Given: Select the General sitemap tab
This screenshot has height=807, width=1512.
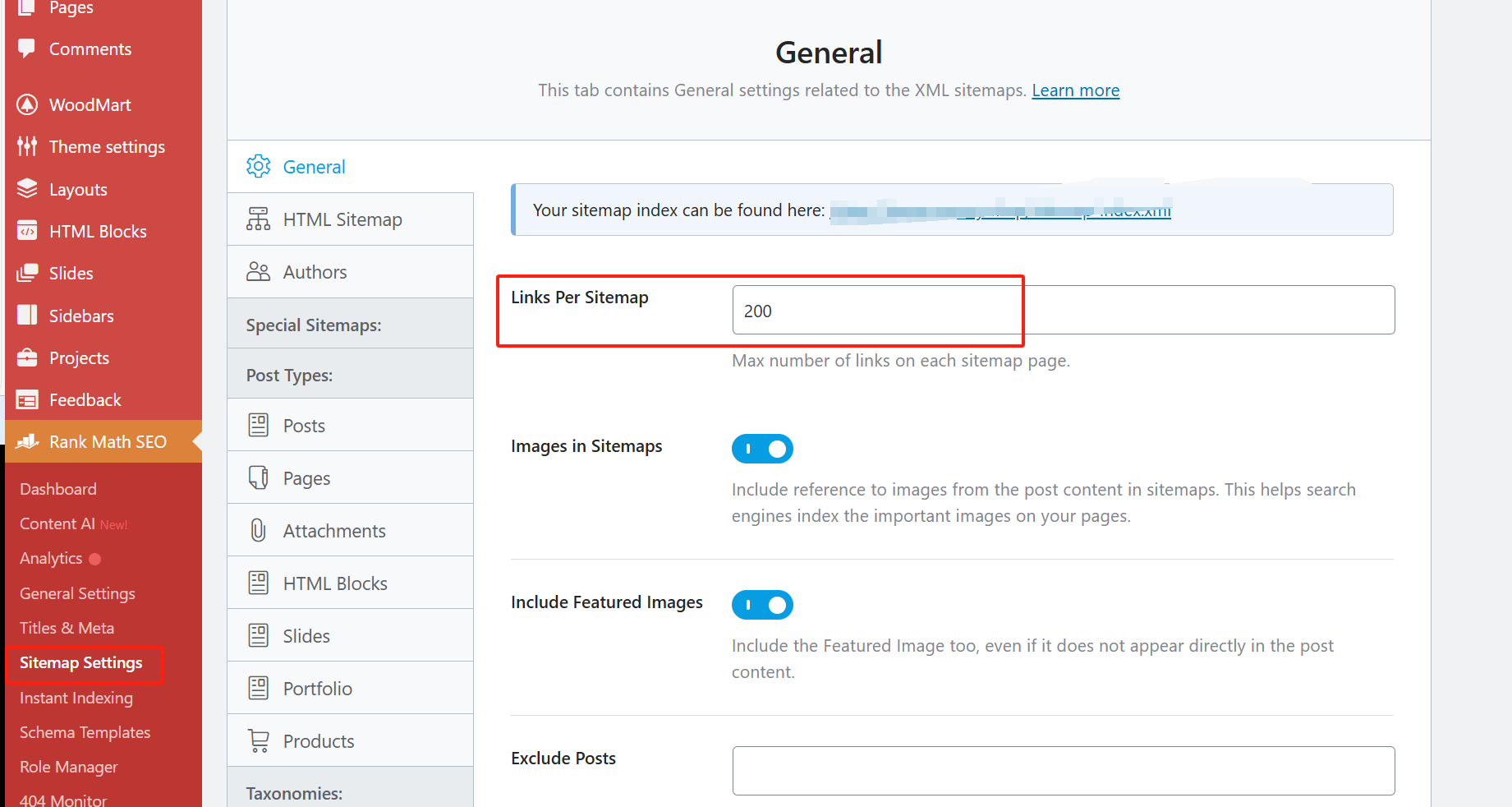Looking at the screenshot, I should click(x=314, y=167).
